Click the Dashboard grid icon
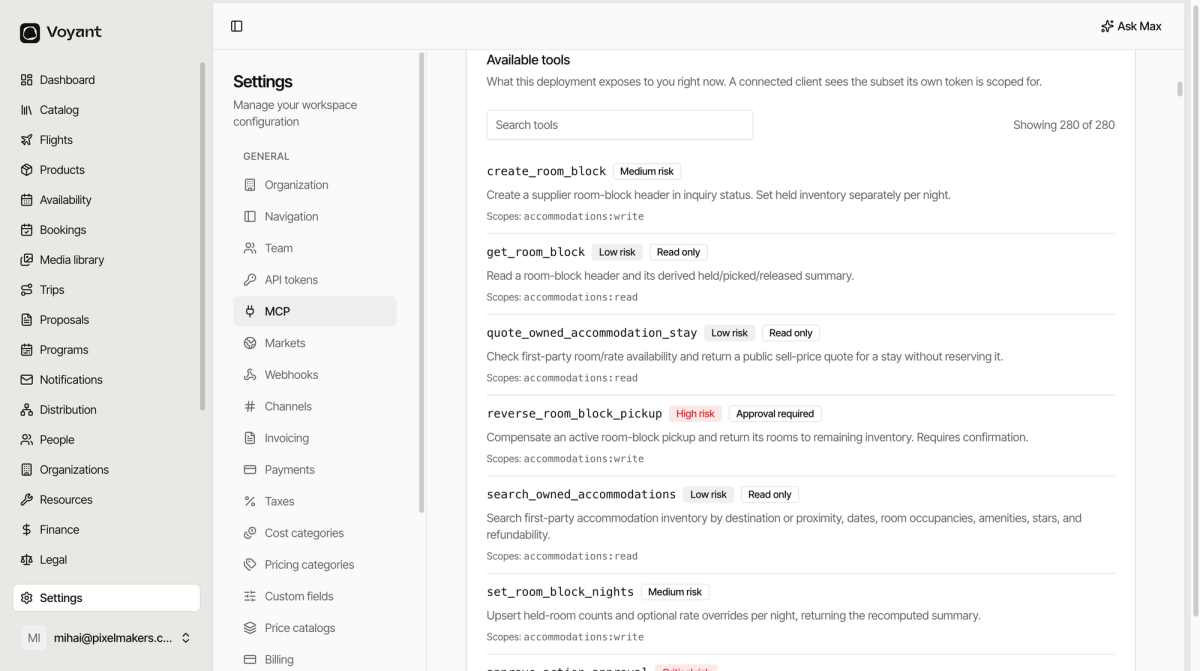Screen dimensions: 1200x671 (27, 80)
